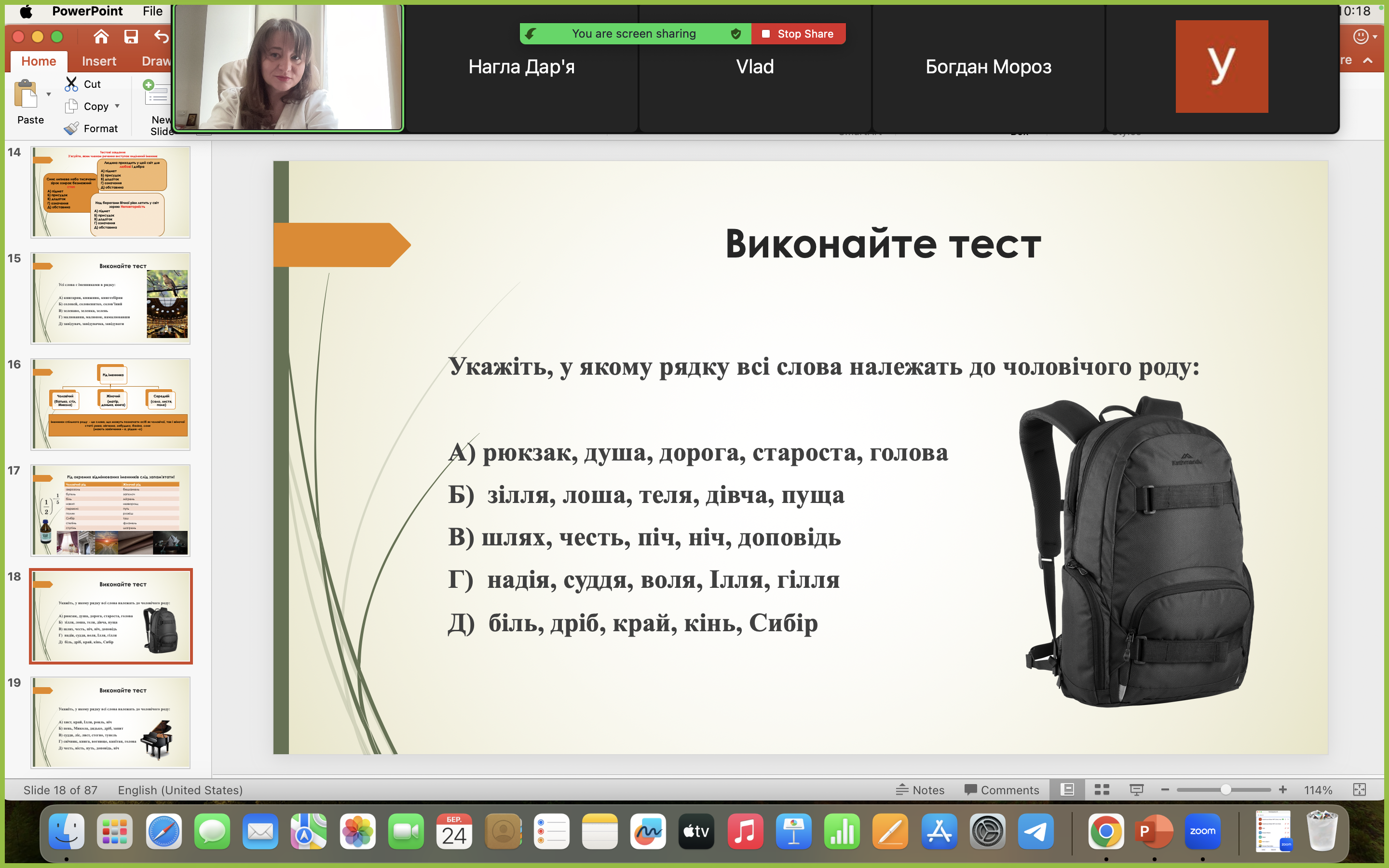Screen dimensions: 1389x868
Task: Open the File menu
Action: (x=152, y=11)
